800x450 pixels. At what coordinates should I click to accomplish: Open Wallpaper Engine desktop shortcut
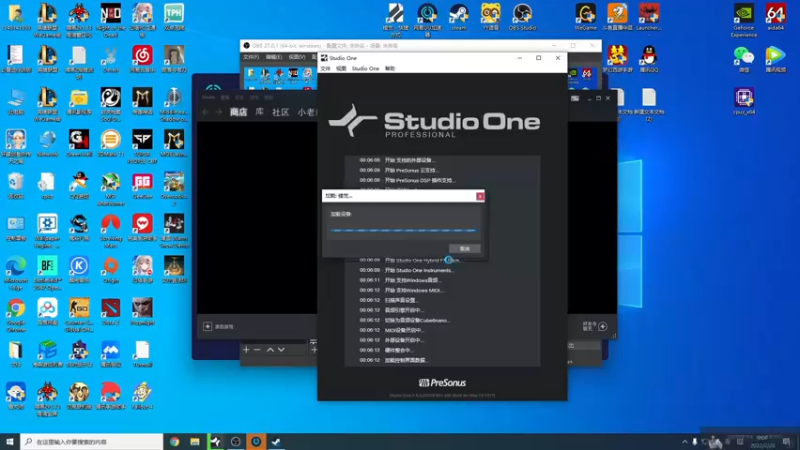(47, 231)
